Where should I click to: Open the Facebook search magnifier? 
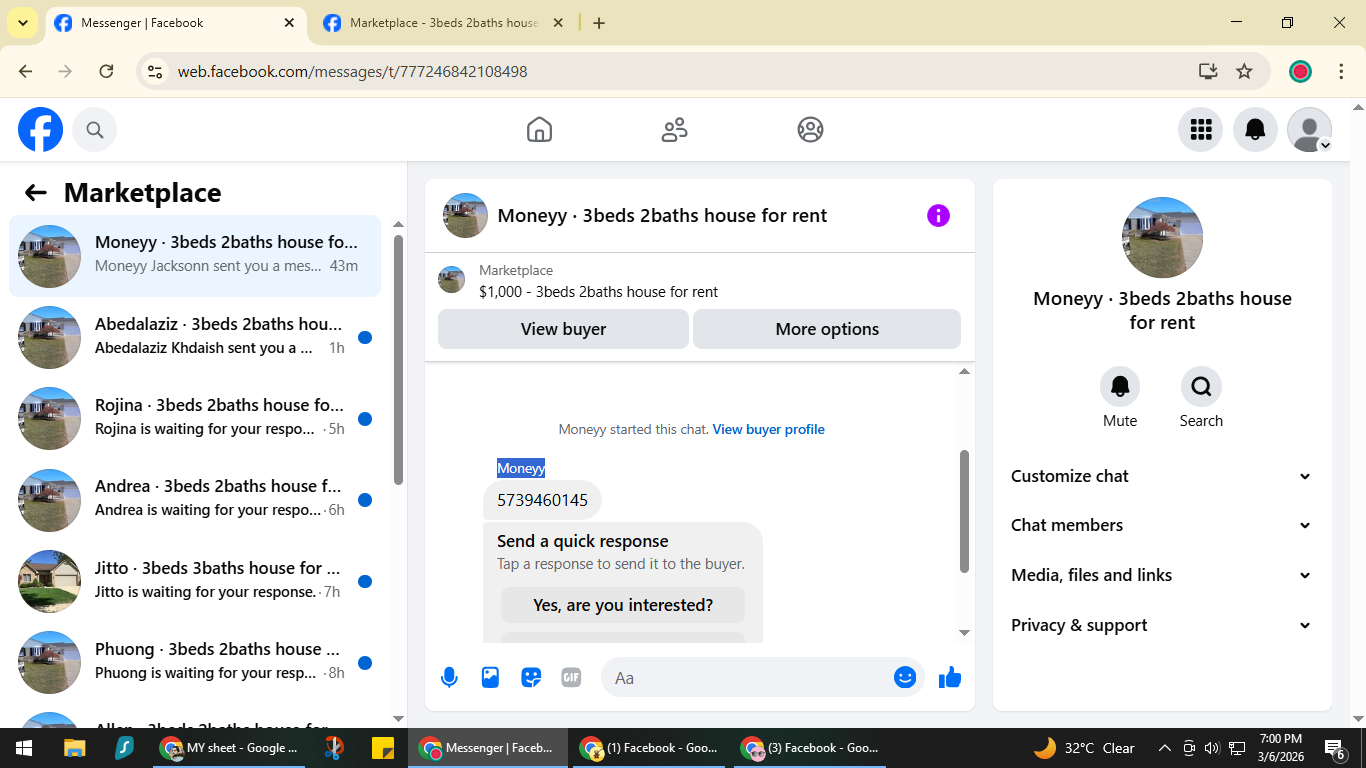click(x=95, y=130)
